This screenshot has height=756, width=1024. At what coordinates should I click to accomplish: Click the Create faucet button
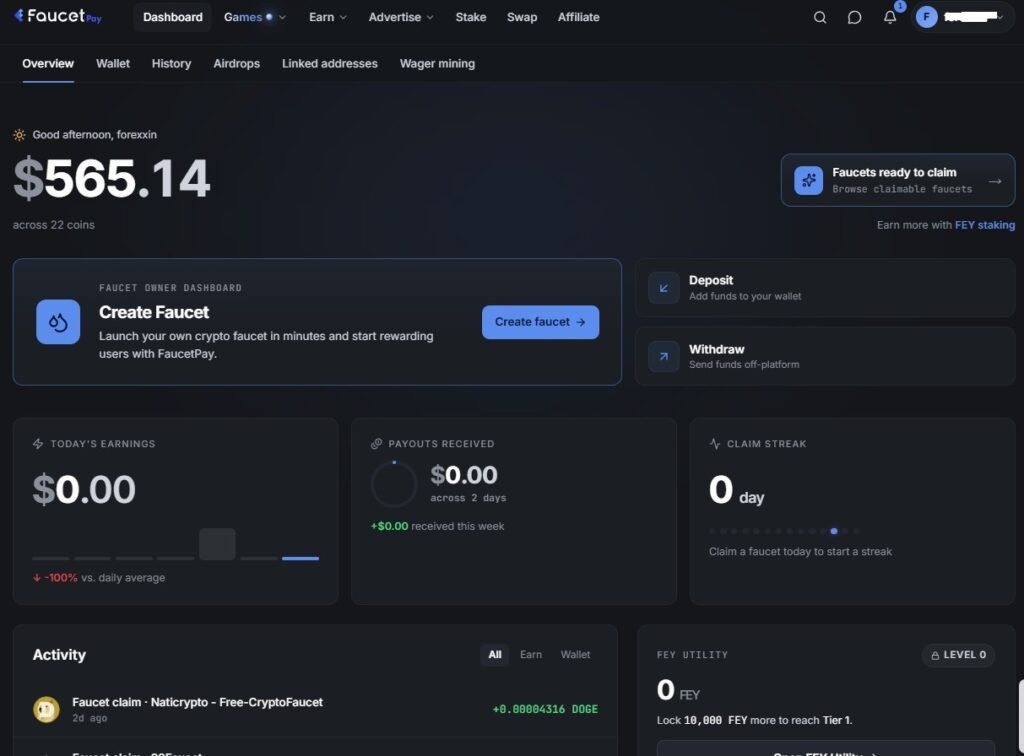pyautogui.click(x=540, y=322)
